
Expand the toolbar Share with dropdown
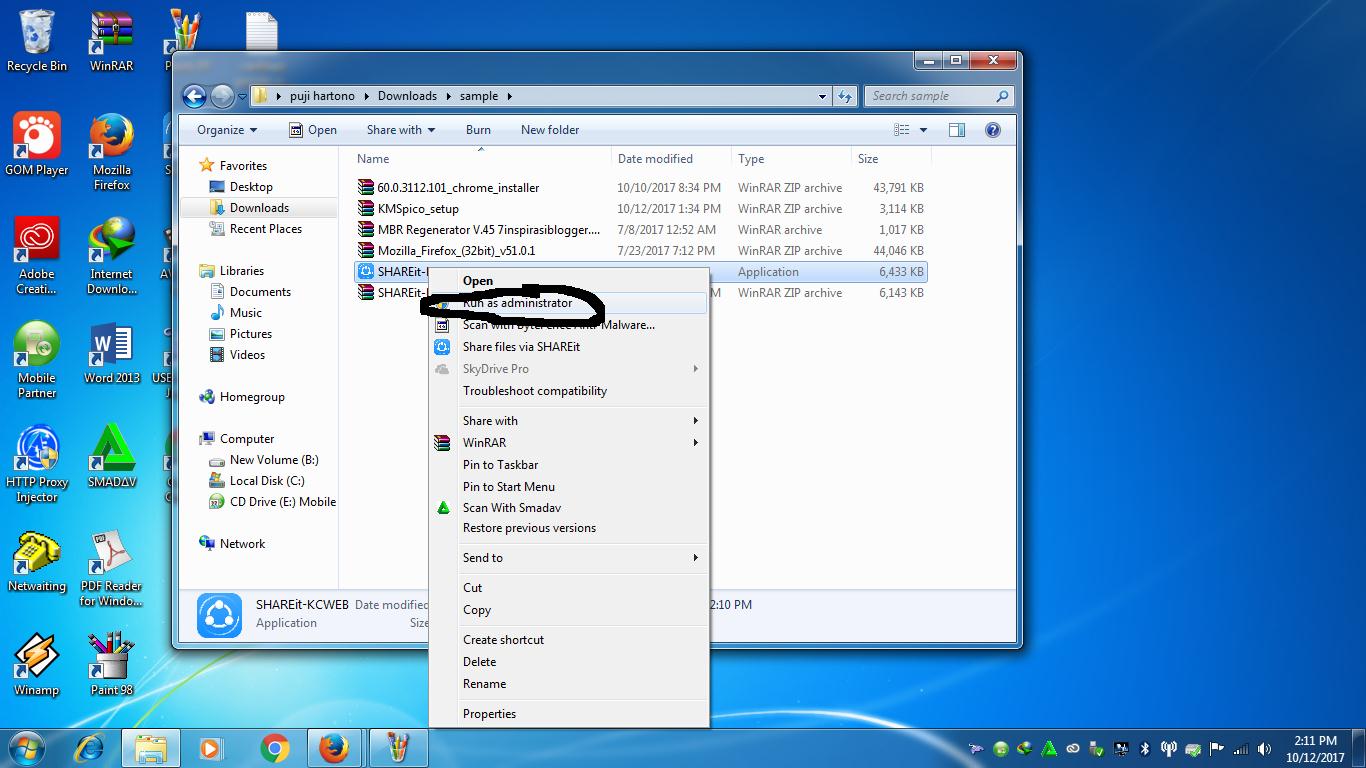pyautogui.click(x=401, y=130)
